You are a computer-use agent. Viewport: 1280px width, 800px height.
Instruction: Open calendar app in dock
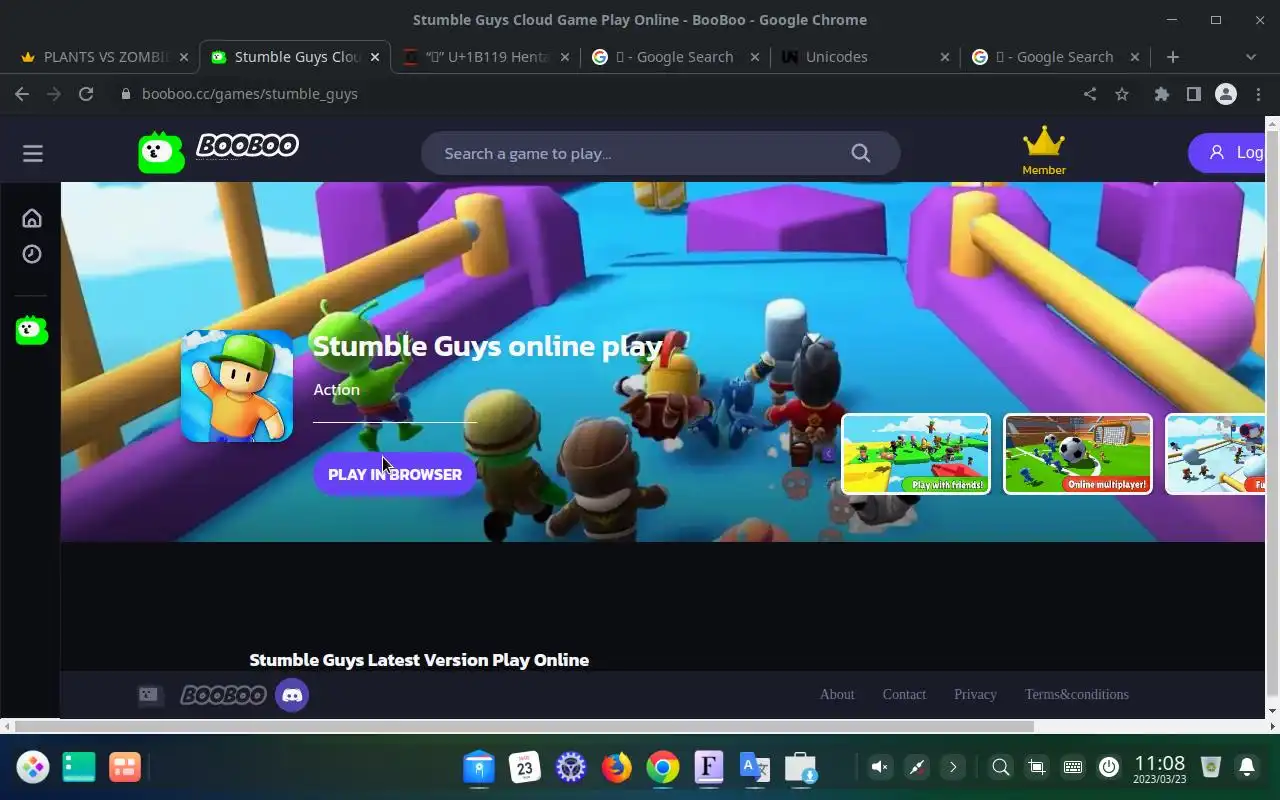(x=525, y=767)
